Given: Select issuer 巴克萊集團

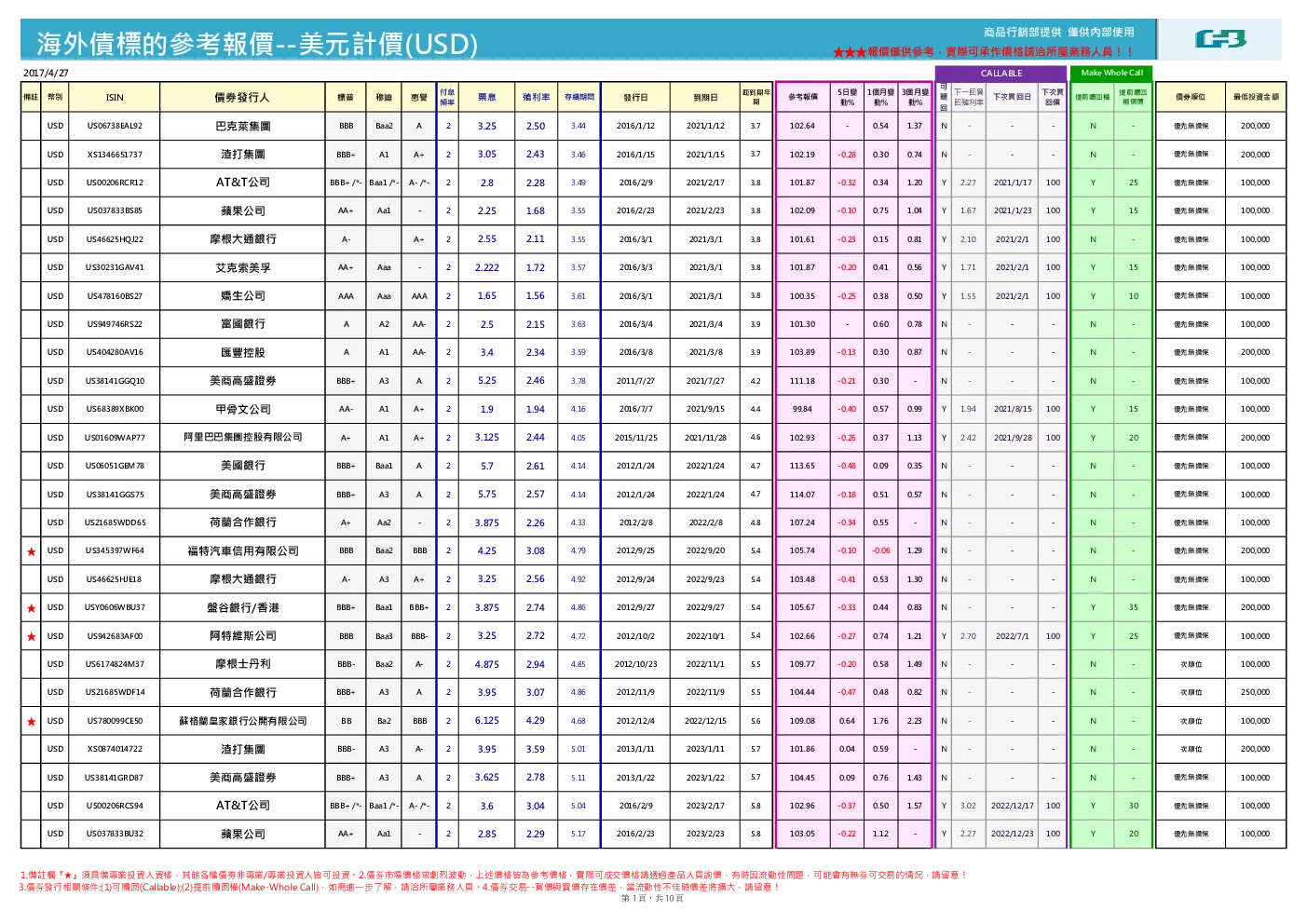Looking at the screenshot, I should click(243, 126).
